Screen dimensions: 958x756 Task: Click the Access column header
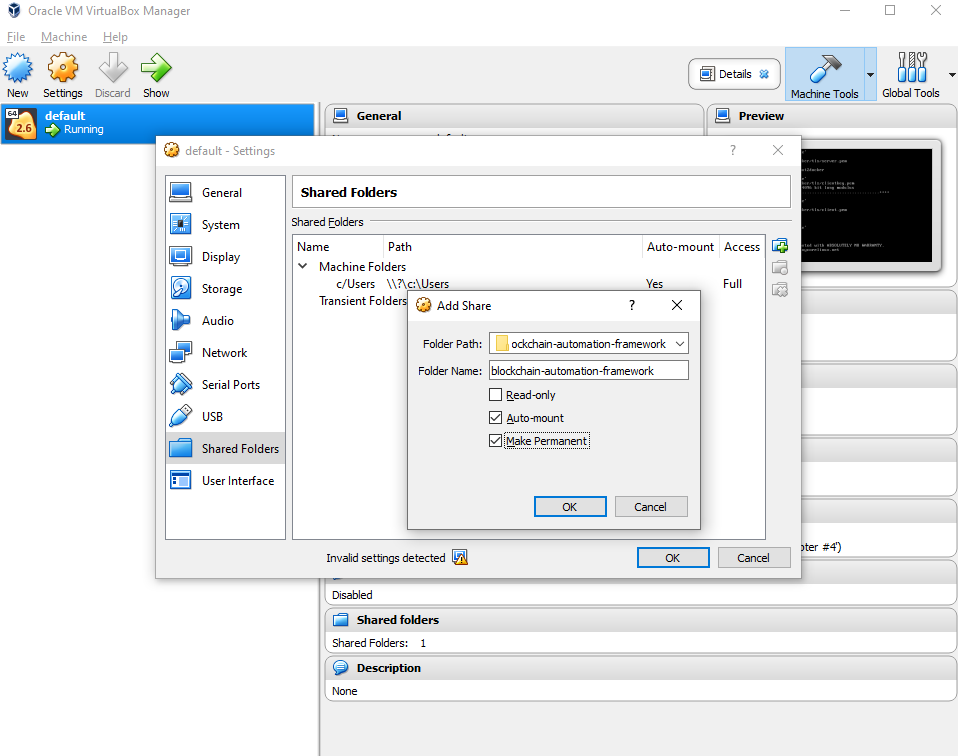tap(742, 246)
